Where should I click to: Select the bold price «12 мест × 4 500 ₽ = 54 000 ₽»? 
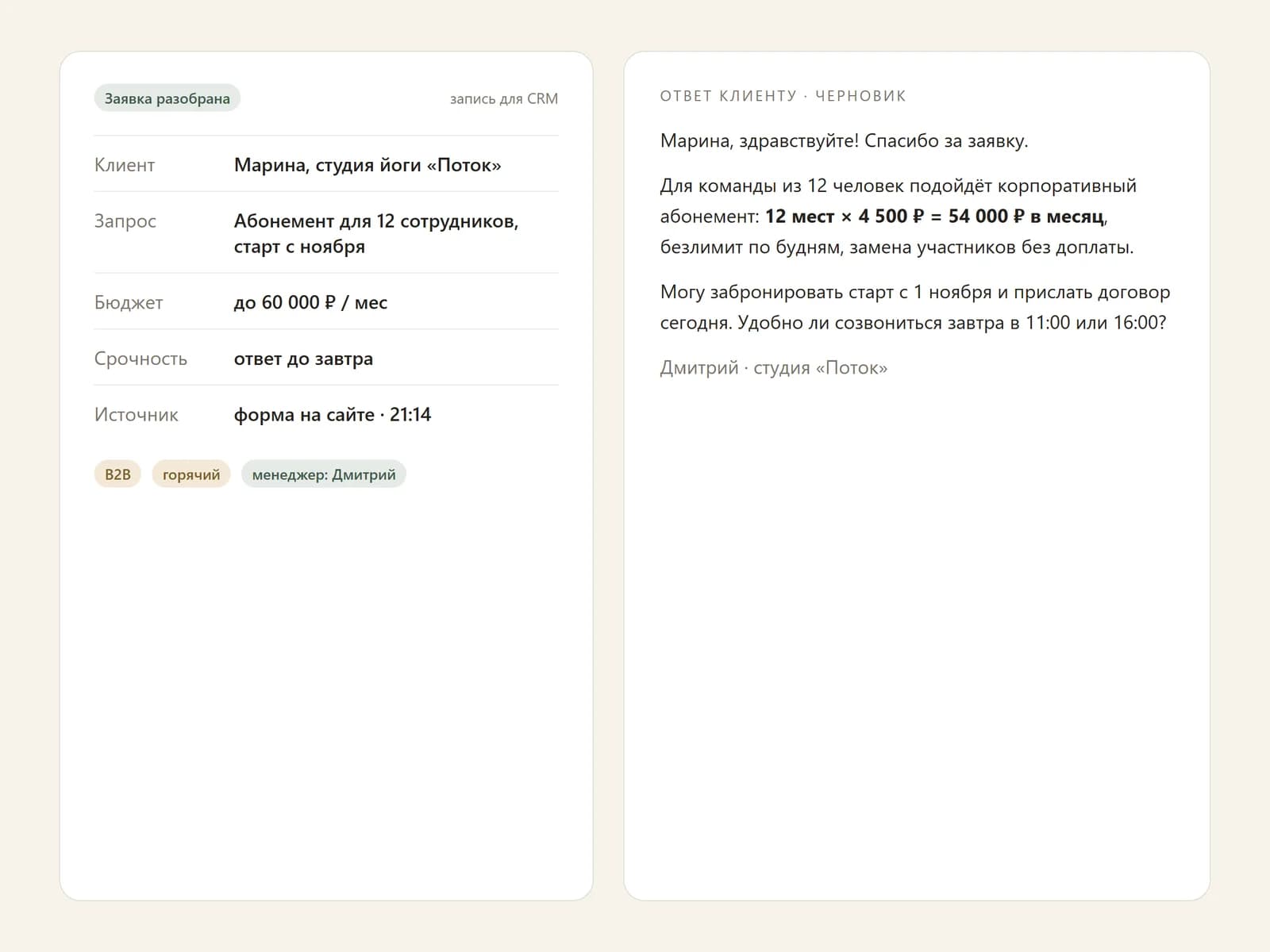click(895, 217)
